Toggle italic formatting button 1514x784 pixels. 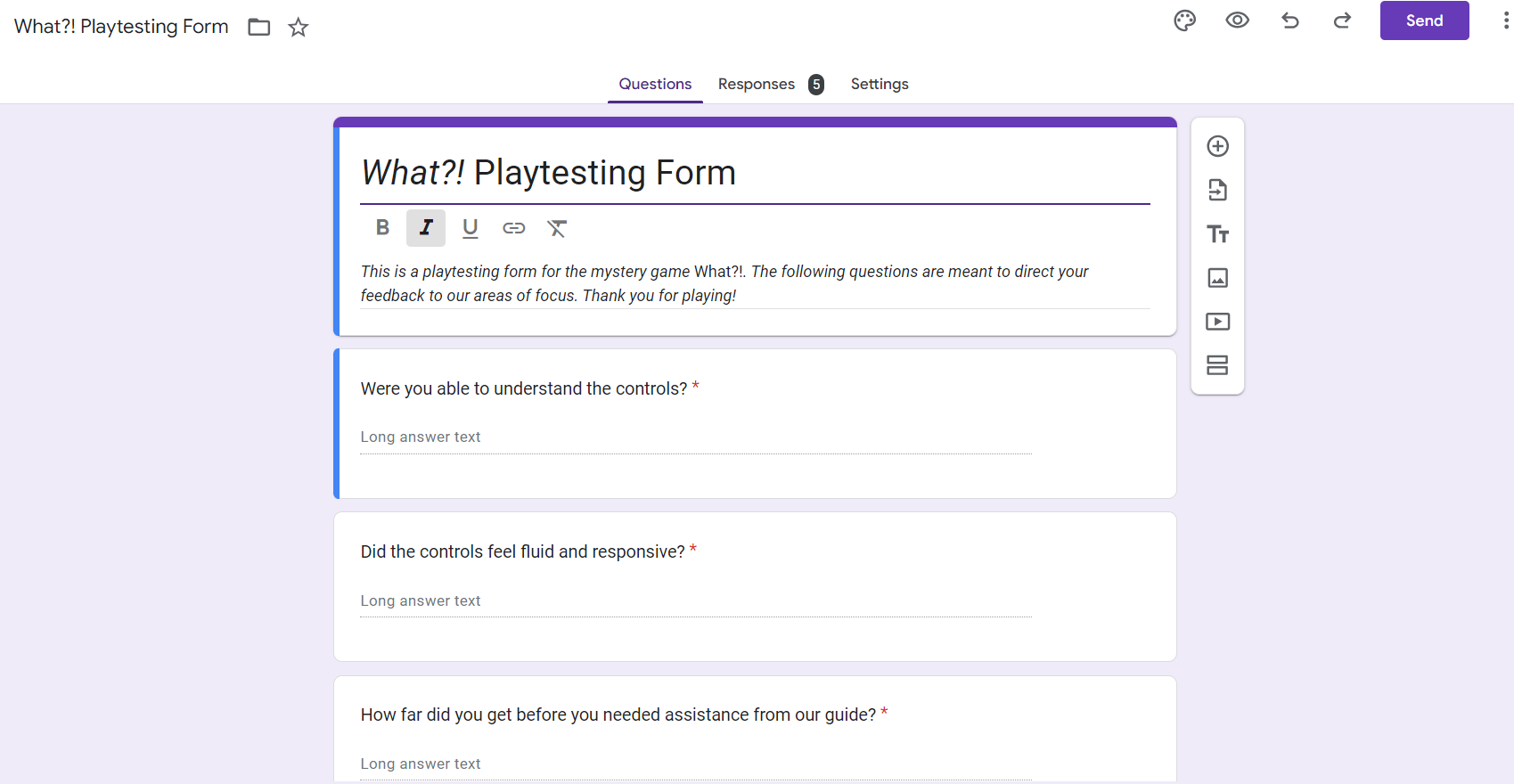[x=426, y=228]
